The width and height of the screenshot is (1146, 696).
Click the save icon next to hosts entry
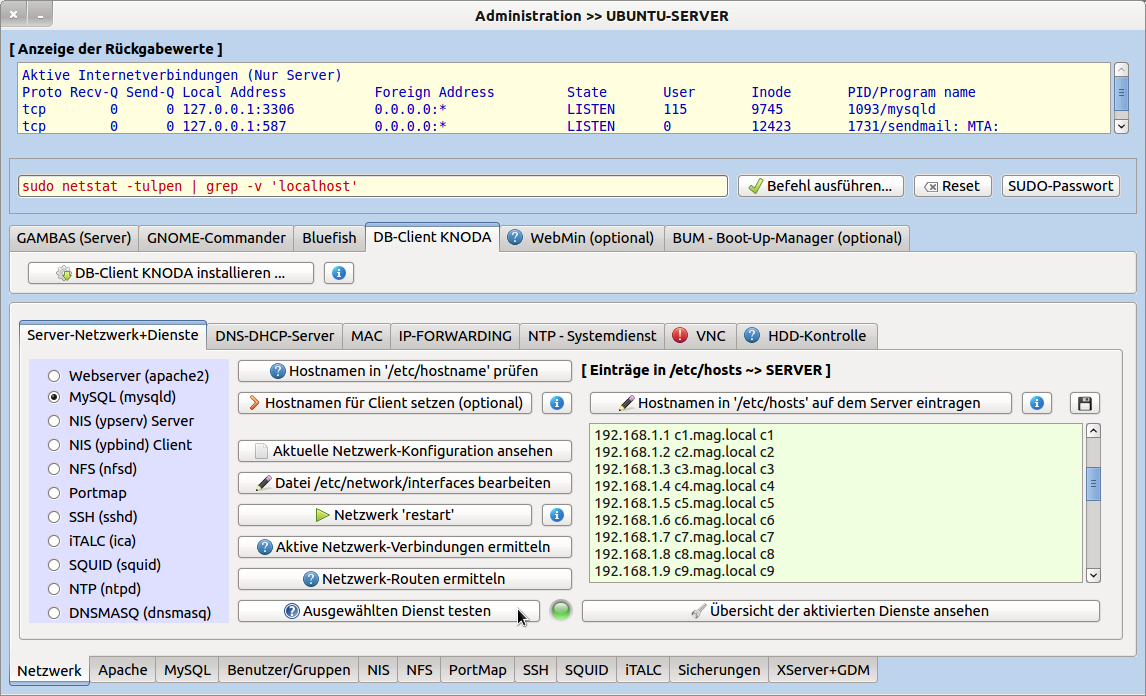click(x=1084, y=403)
